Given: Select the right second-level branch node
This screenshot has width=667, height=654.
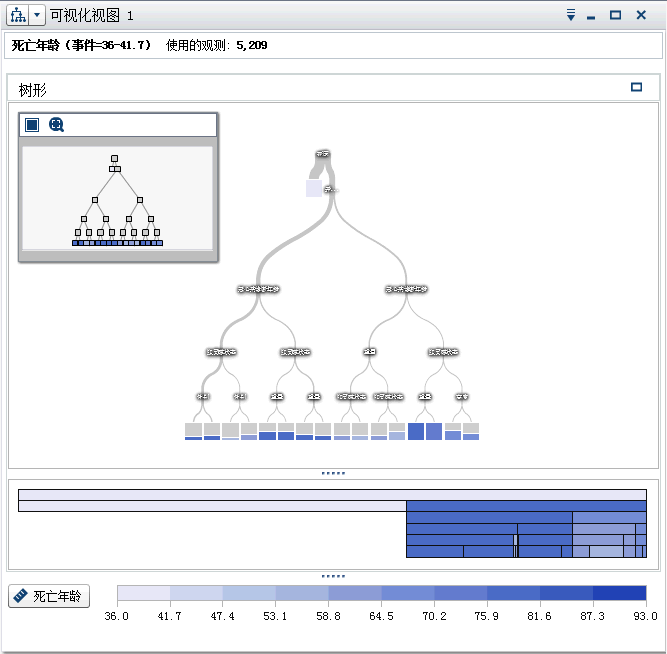Looking at the screenshot, I should click(406, 289).
